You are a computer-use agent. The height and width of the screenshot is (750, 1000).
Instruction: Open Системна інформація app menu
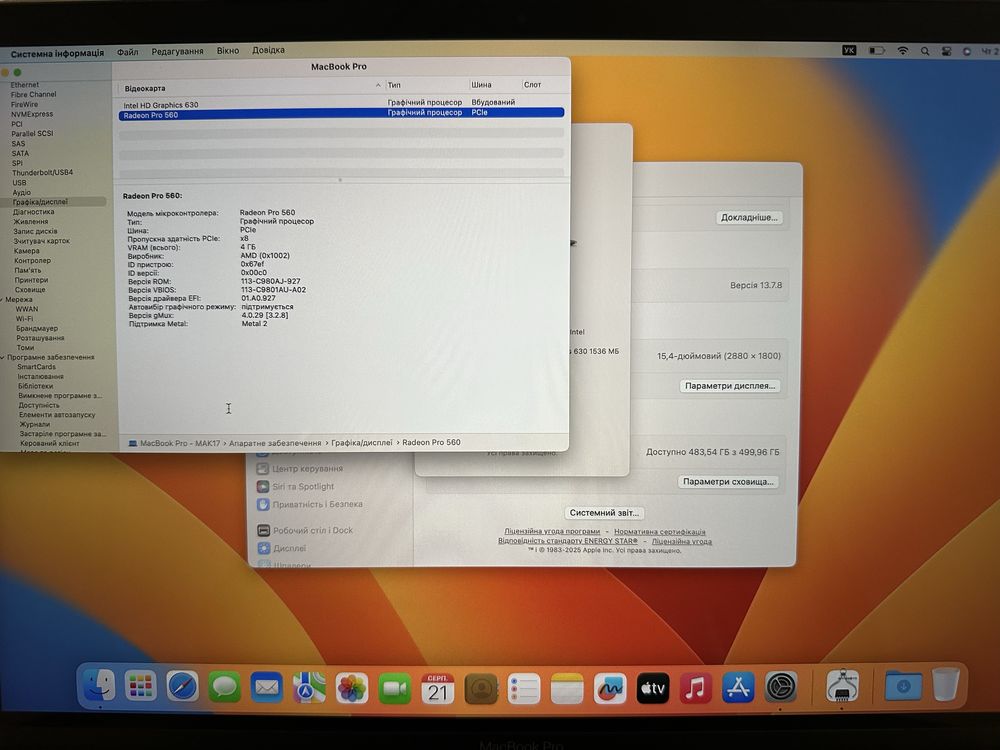point(57,54)
